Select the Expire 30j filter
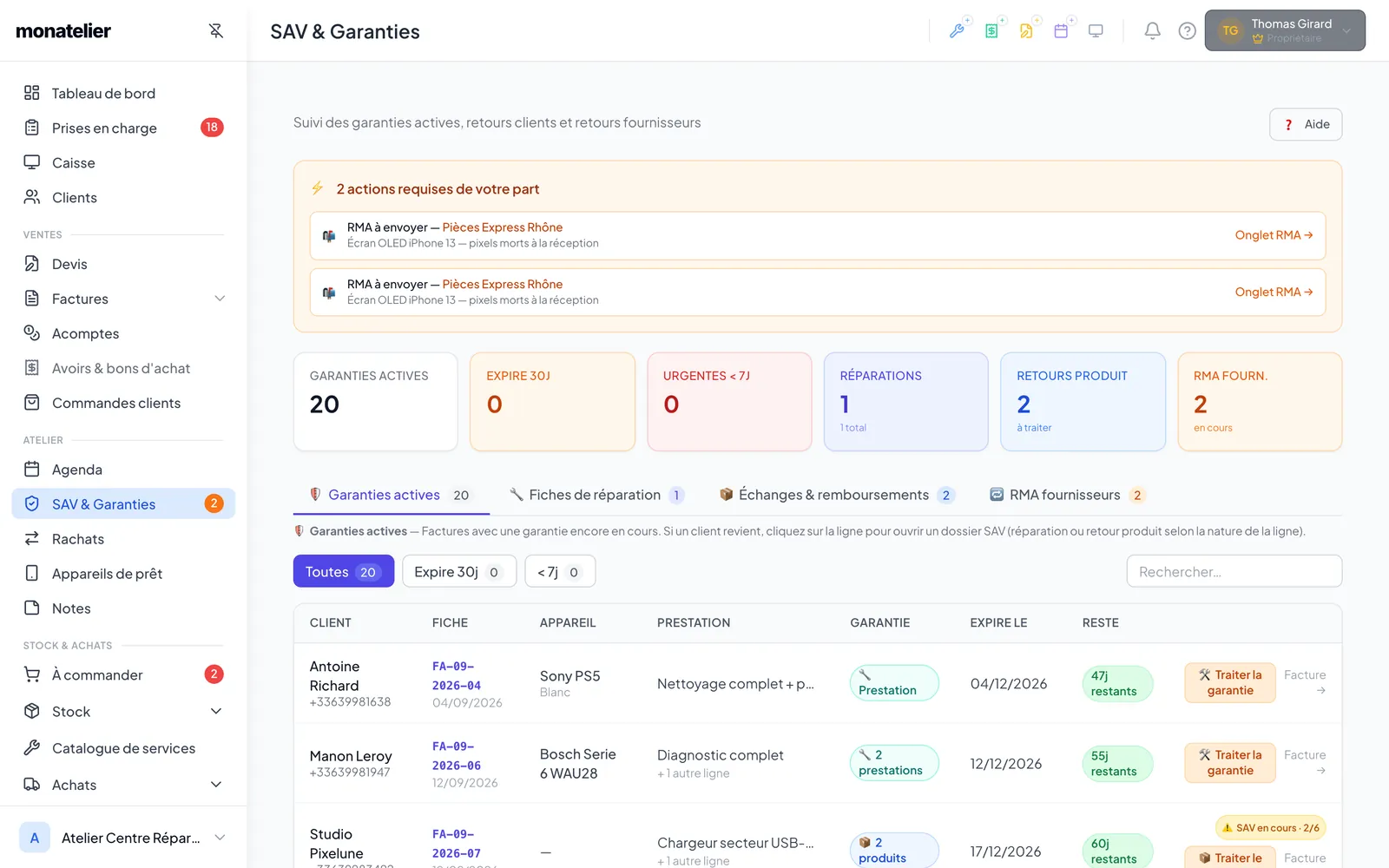The width and height of the screenshot is (1389, 868). coord(459,571)
